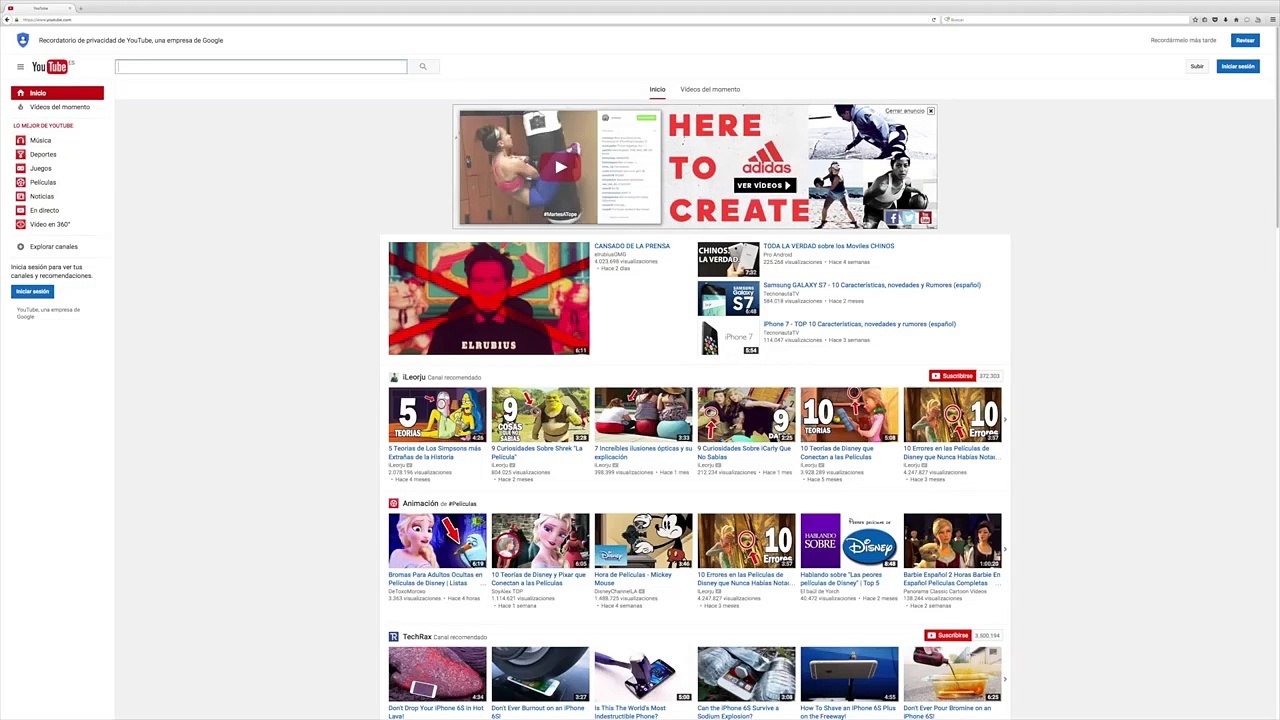Click the browser home icon

(1236, 19)
